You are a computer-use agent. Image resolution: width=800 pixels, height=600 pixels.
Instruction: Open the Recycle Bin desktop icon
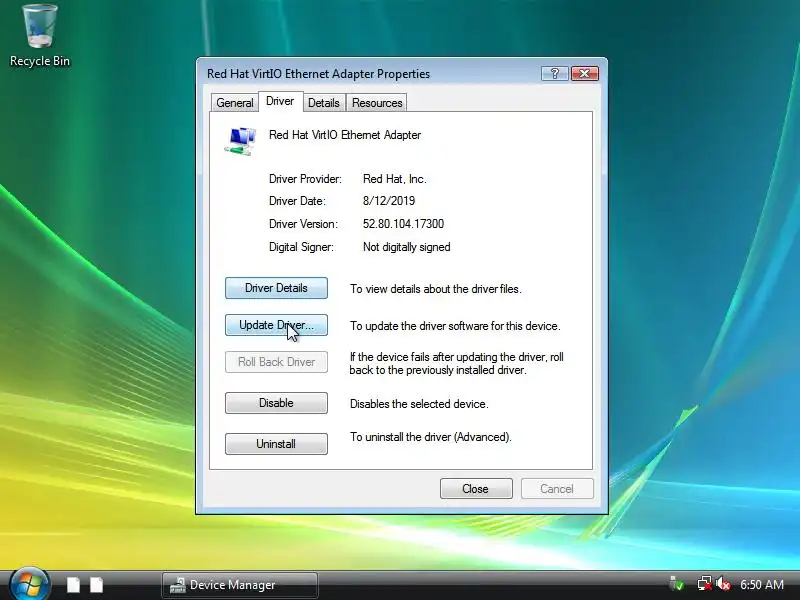pyautogui.click(x=40, y=36)
